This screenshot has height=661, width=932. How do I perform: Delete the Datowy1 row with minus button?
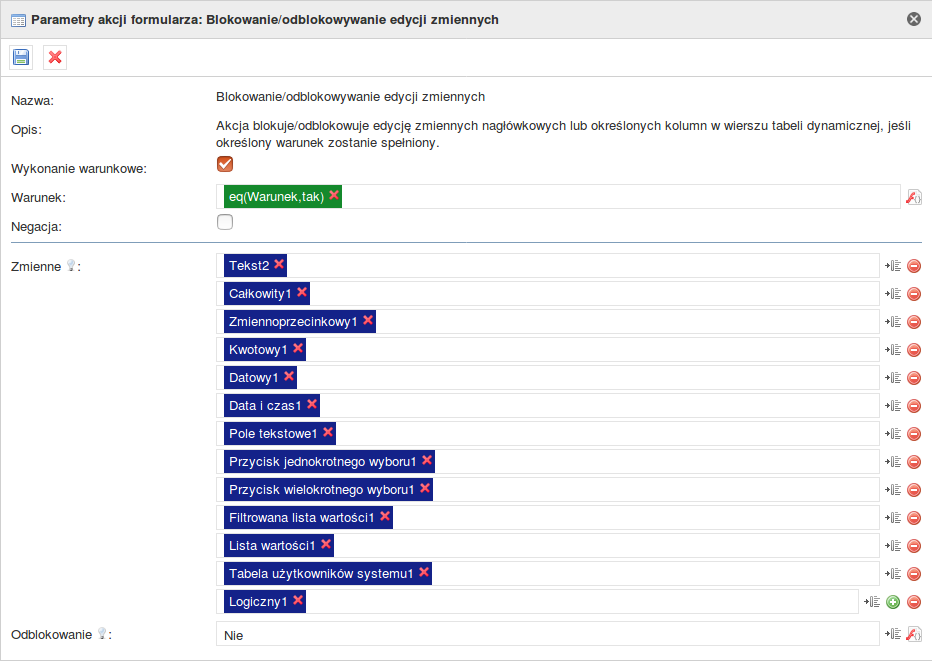click(914, 378)
